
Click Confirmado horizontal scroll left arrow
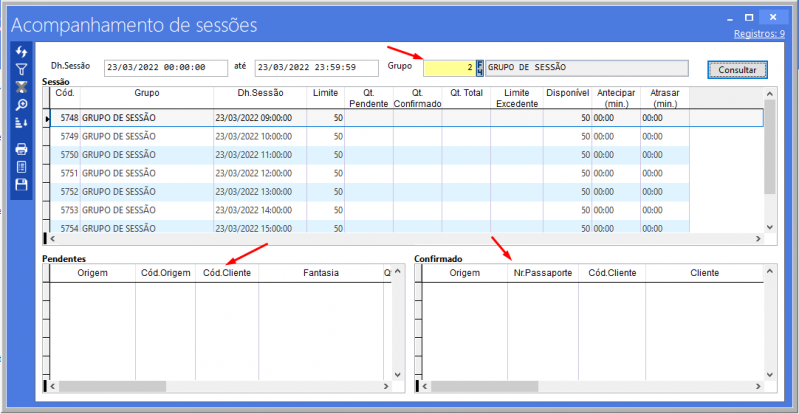425,386
